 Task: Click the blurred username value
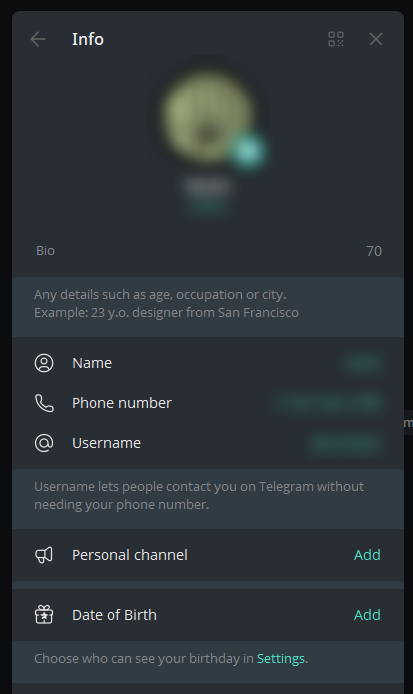point(345,443)
